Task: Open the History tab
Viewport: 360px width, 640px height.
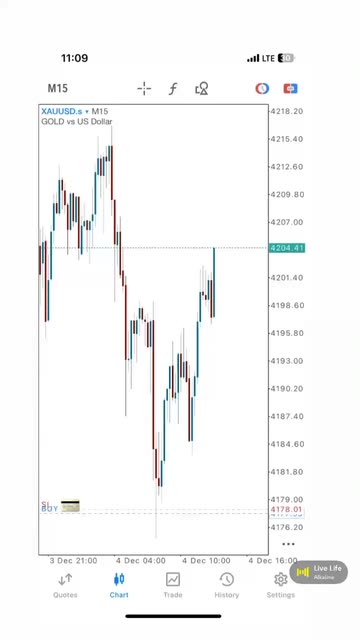Action: (227, 585)
